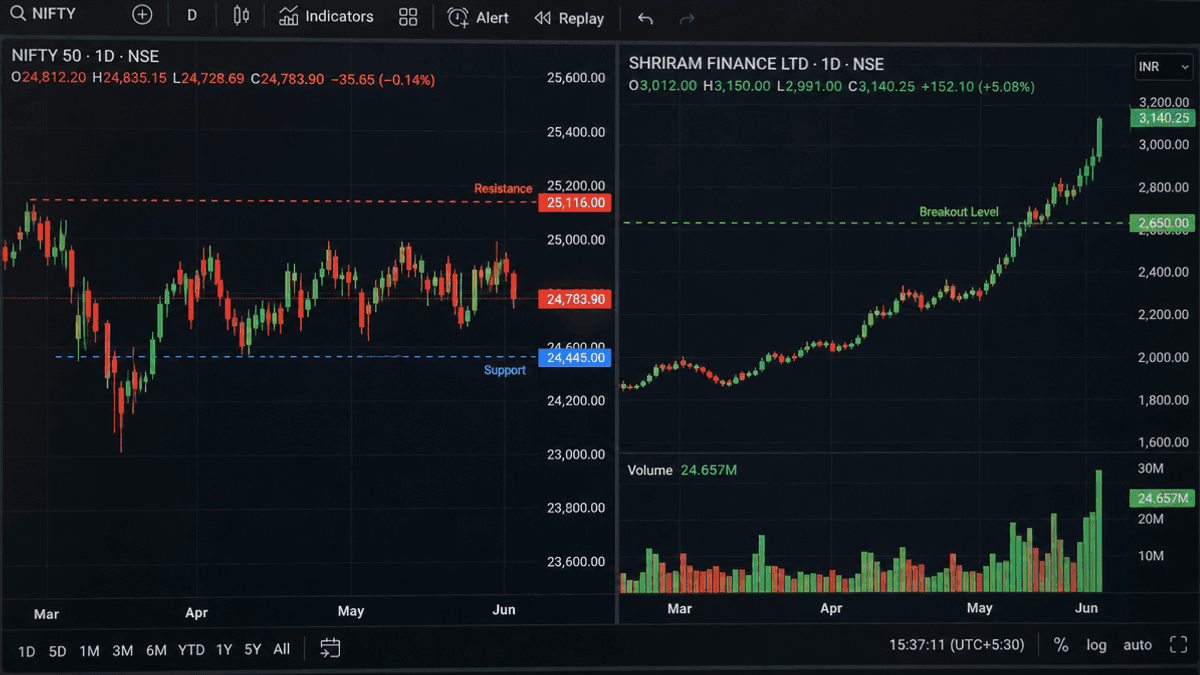
Task: Select the Resistance line text label
Action: tap(503, 188)
